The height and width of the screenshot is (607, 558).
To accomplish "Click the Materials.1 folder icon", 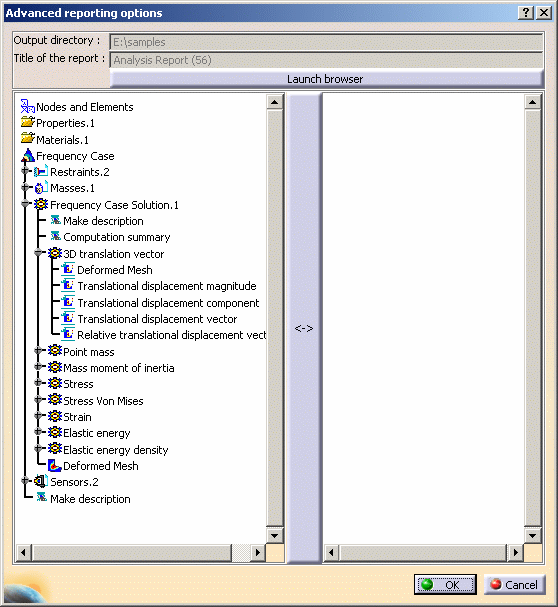I will (x=27, y=139).
